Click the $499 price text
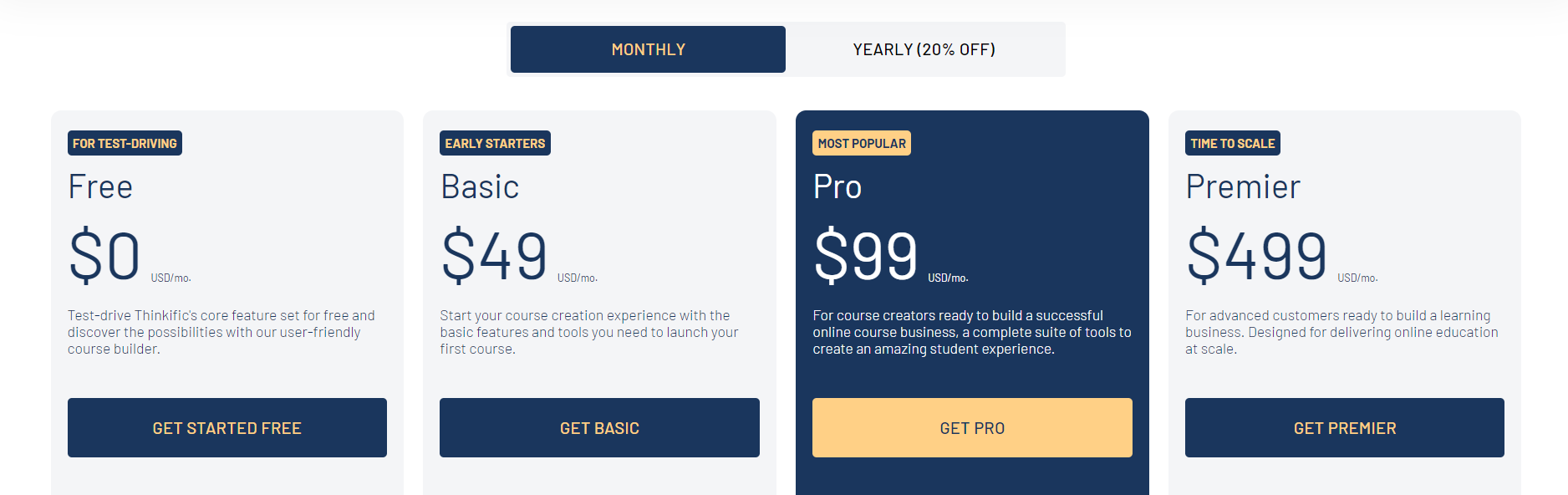 click(x=1256, y=256)
